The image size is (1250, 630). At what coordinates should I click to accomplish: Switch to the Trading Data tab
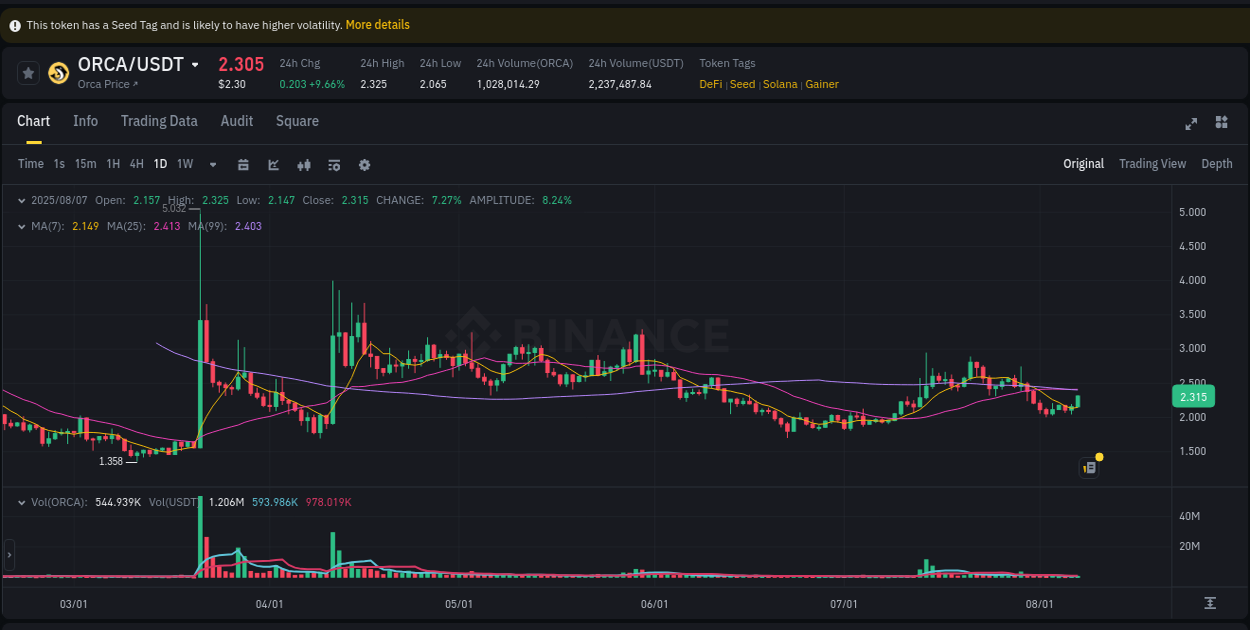tap(159, 121)
